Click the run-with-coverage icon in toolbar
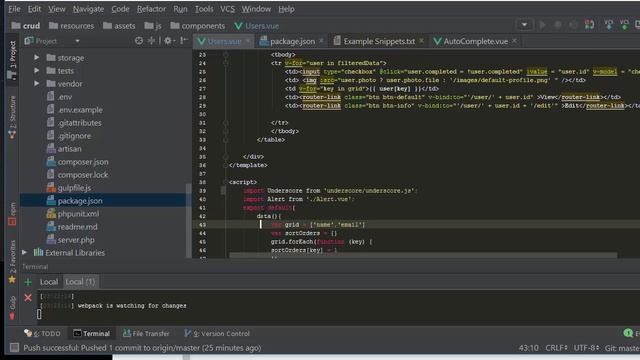The width and height of the screenshot is (640, 360). 573,25
